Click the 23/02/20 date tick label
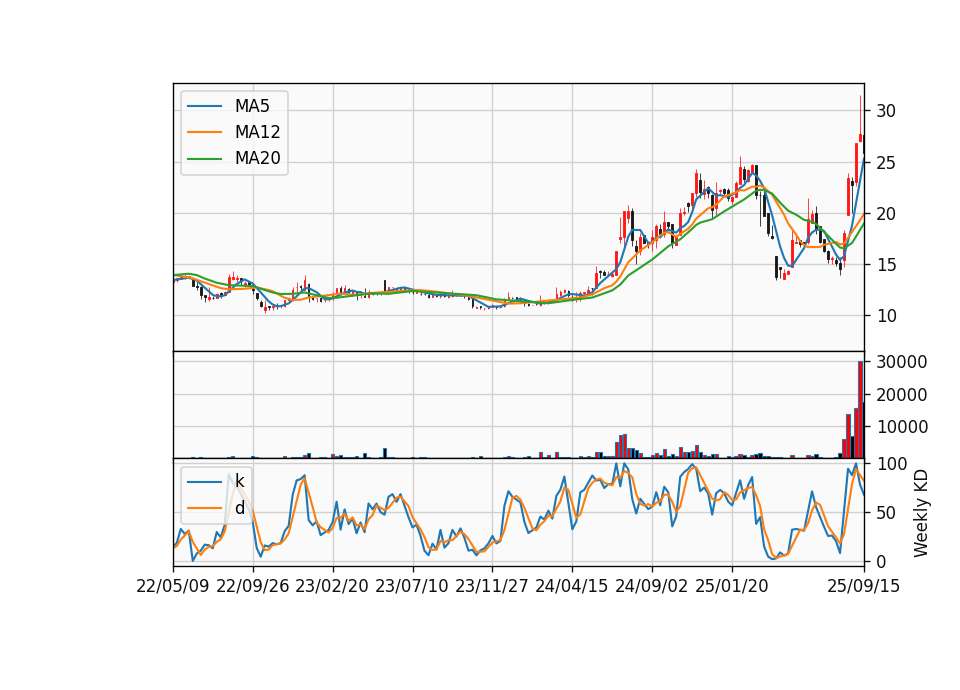 click(332, 586)
